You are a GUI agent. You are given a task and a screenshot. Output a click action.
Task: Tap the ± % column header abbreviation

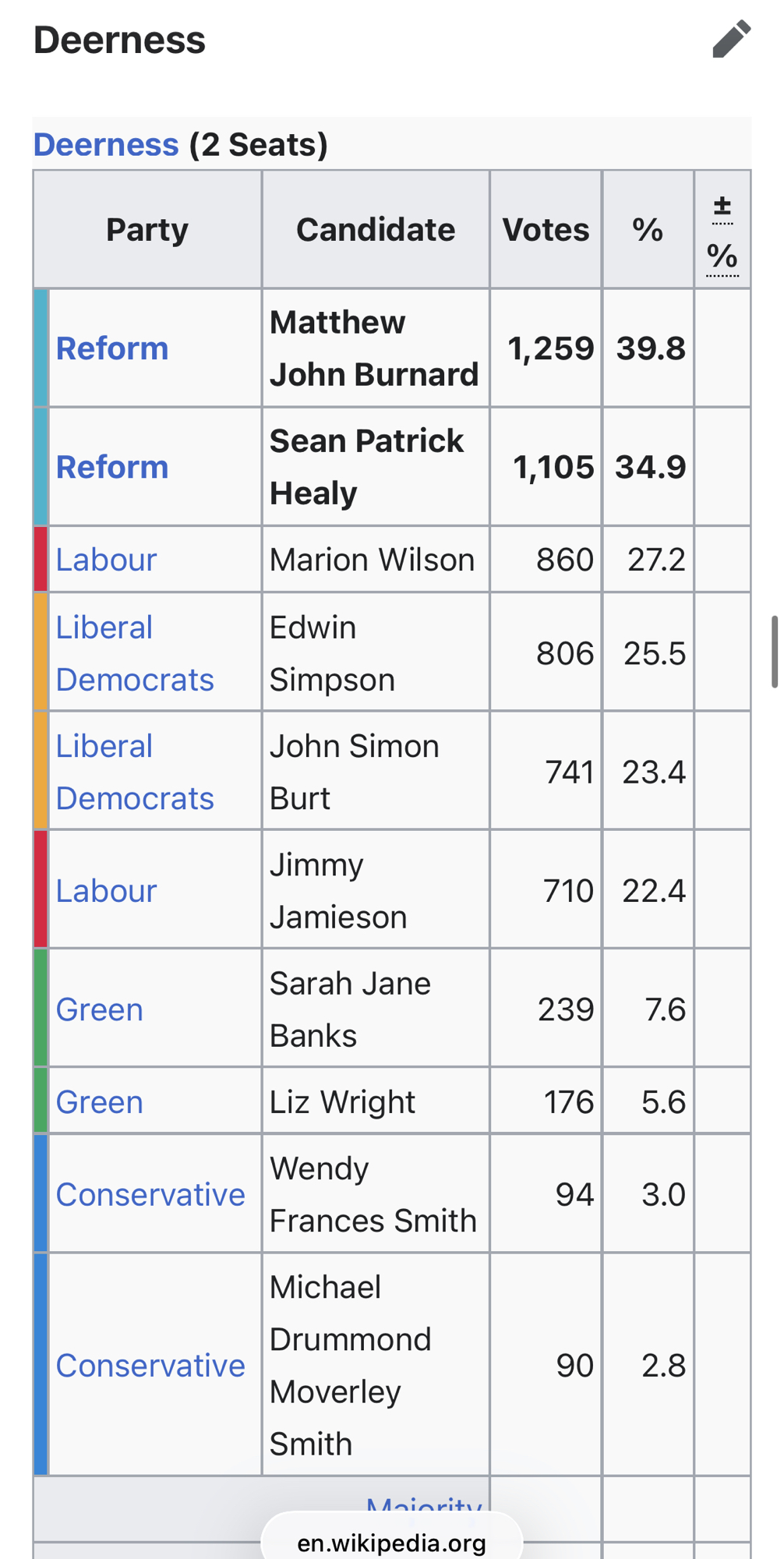point(722,232)
